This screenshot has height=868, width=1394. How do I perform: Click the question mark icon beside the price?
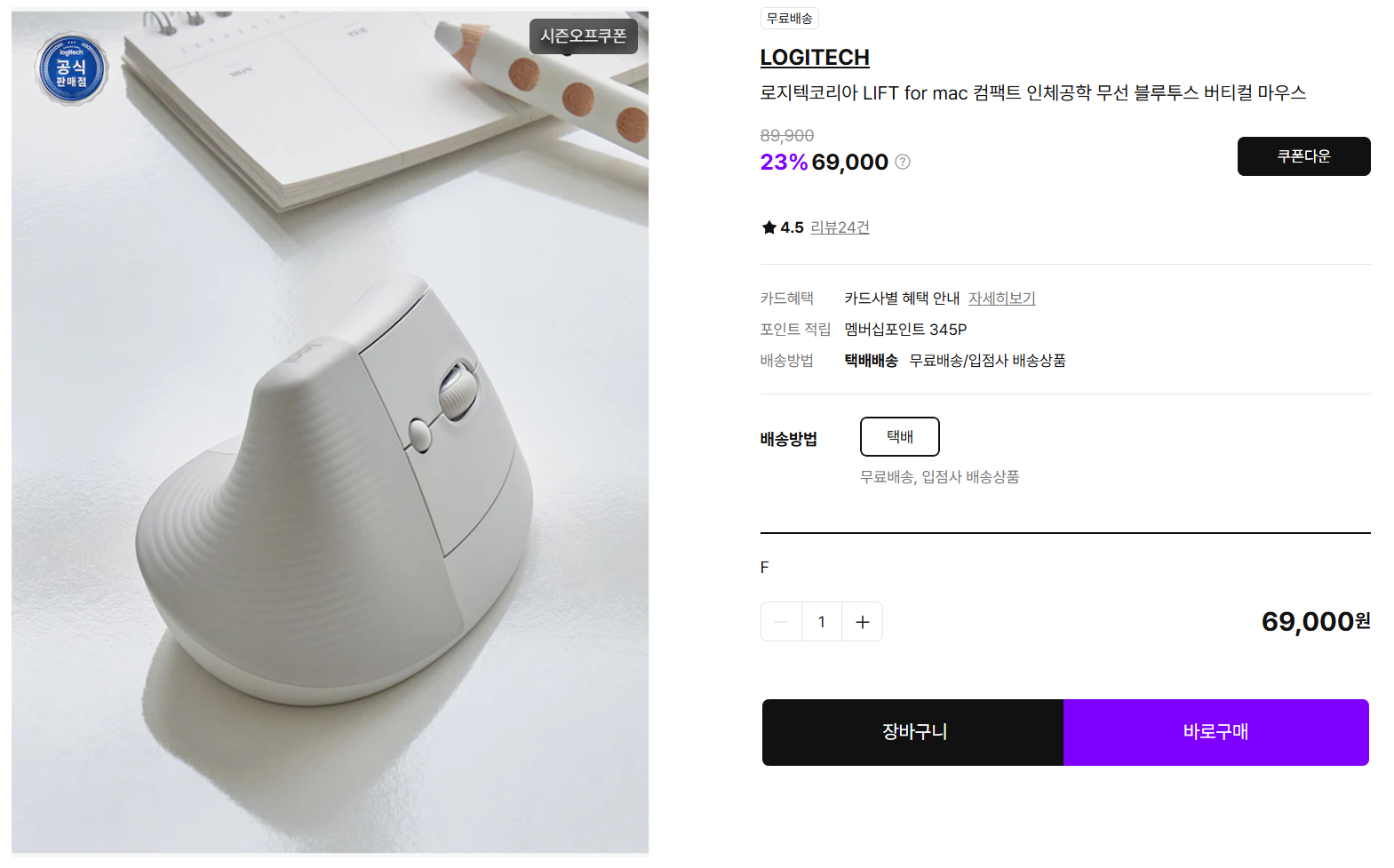(903, 162)
